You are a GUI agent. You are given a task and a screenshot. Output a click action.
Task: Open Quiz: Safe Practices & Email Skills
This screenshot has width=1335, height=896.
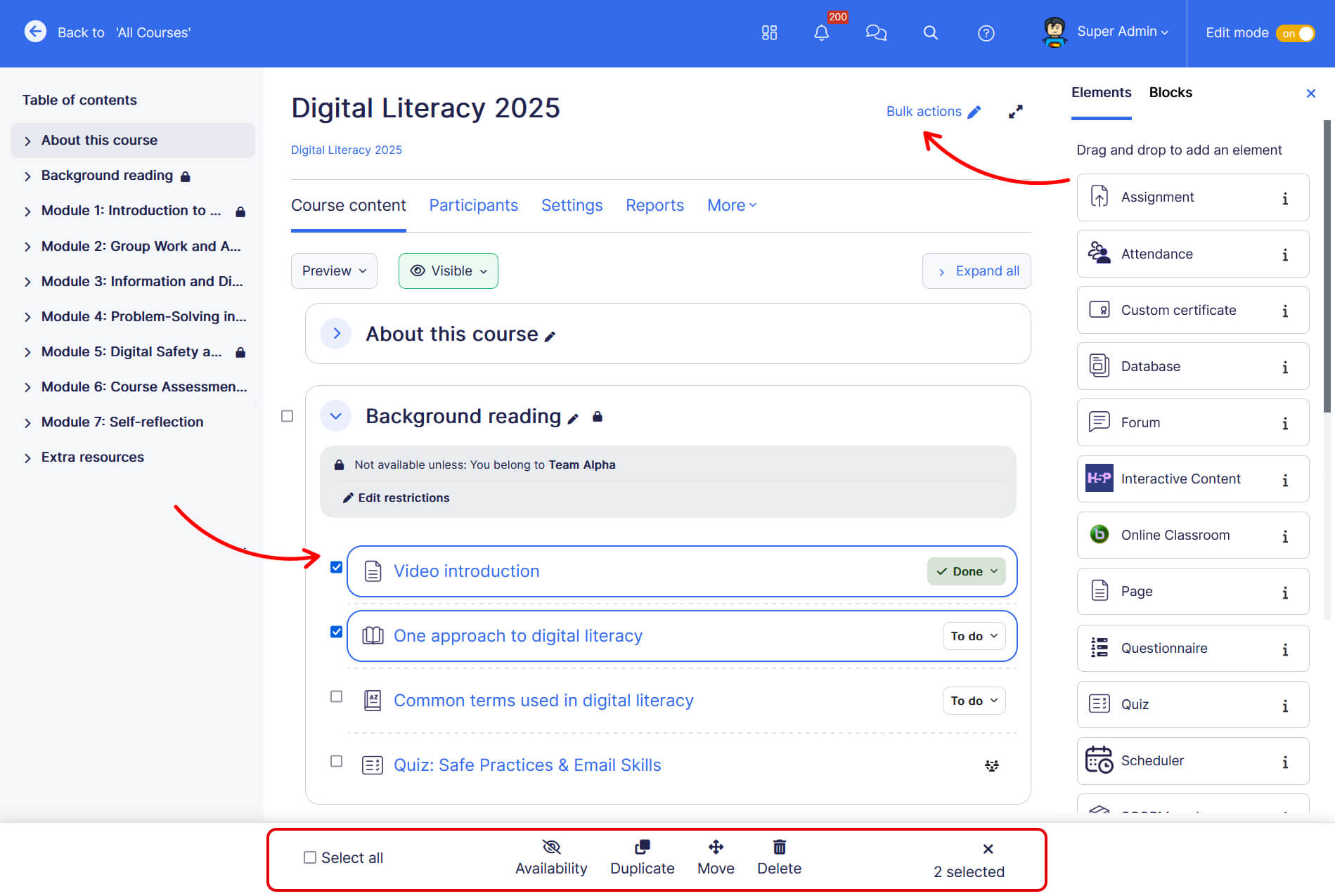click(527, 765)
